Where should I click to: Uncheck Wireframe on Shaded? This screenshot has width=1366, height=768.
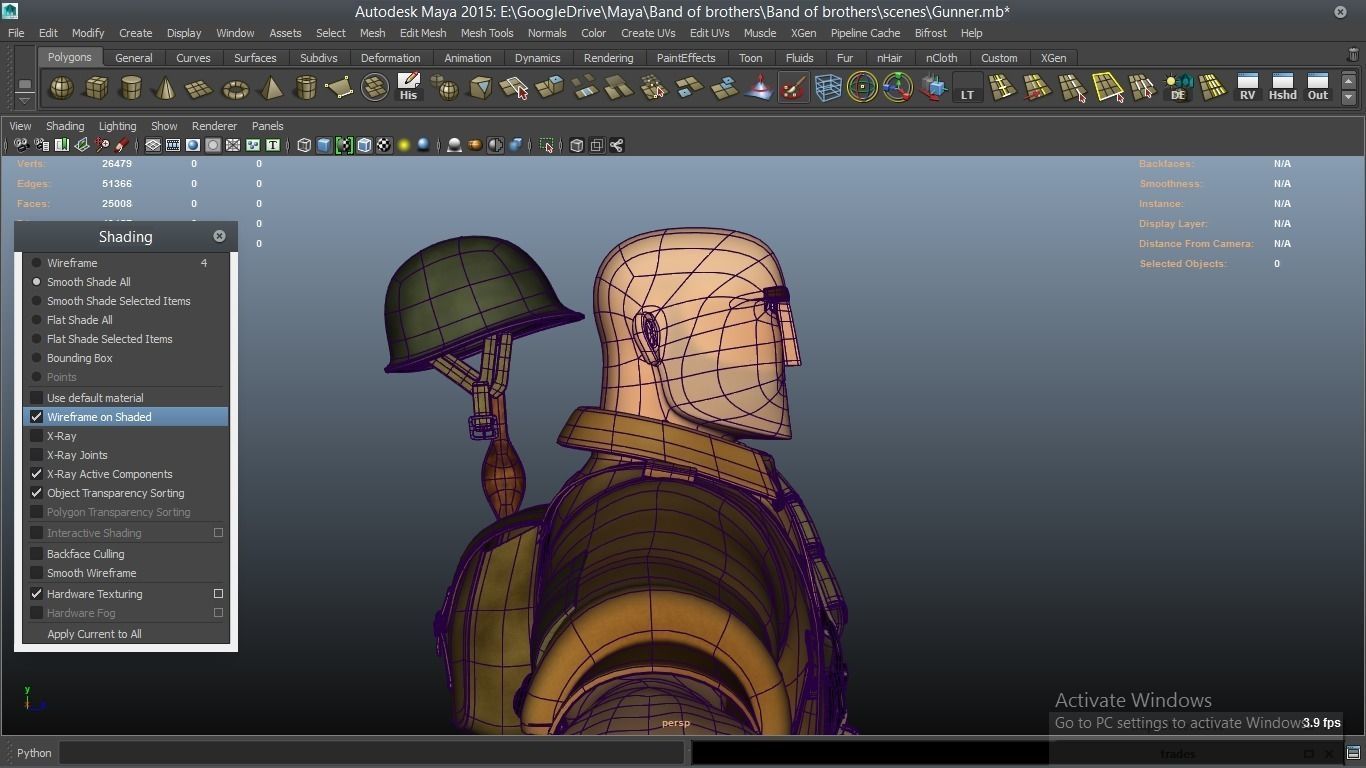click(x=37, y=417)
